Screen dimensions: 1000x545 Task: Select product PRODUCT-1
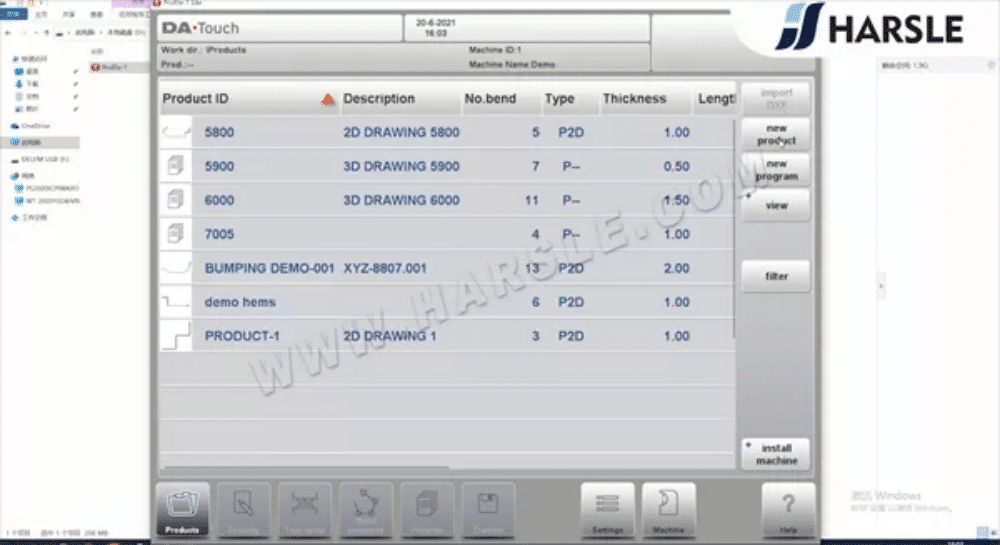(446, 335)
